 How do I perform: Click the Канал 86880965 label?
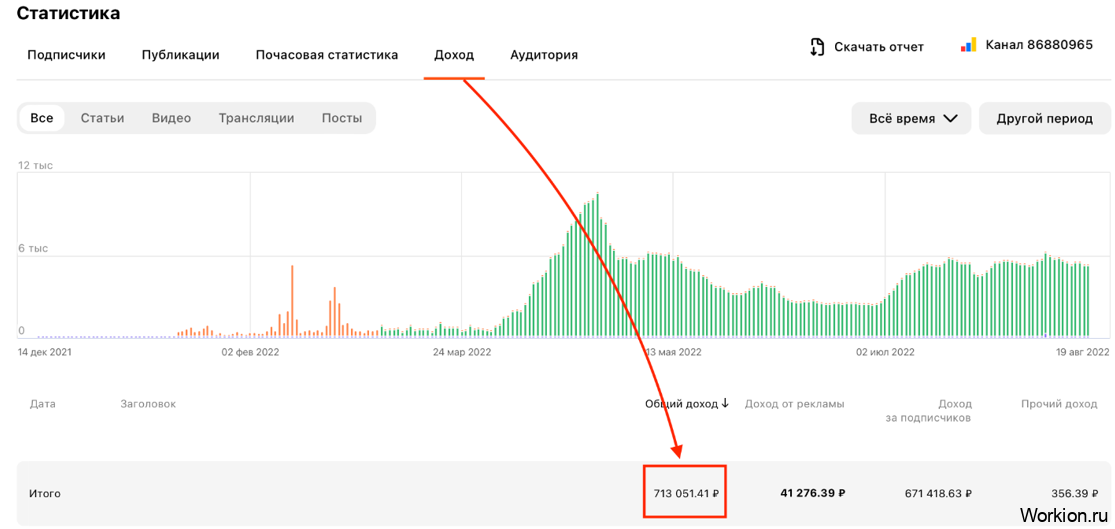(x=1039, y=45)
